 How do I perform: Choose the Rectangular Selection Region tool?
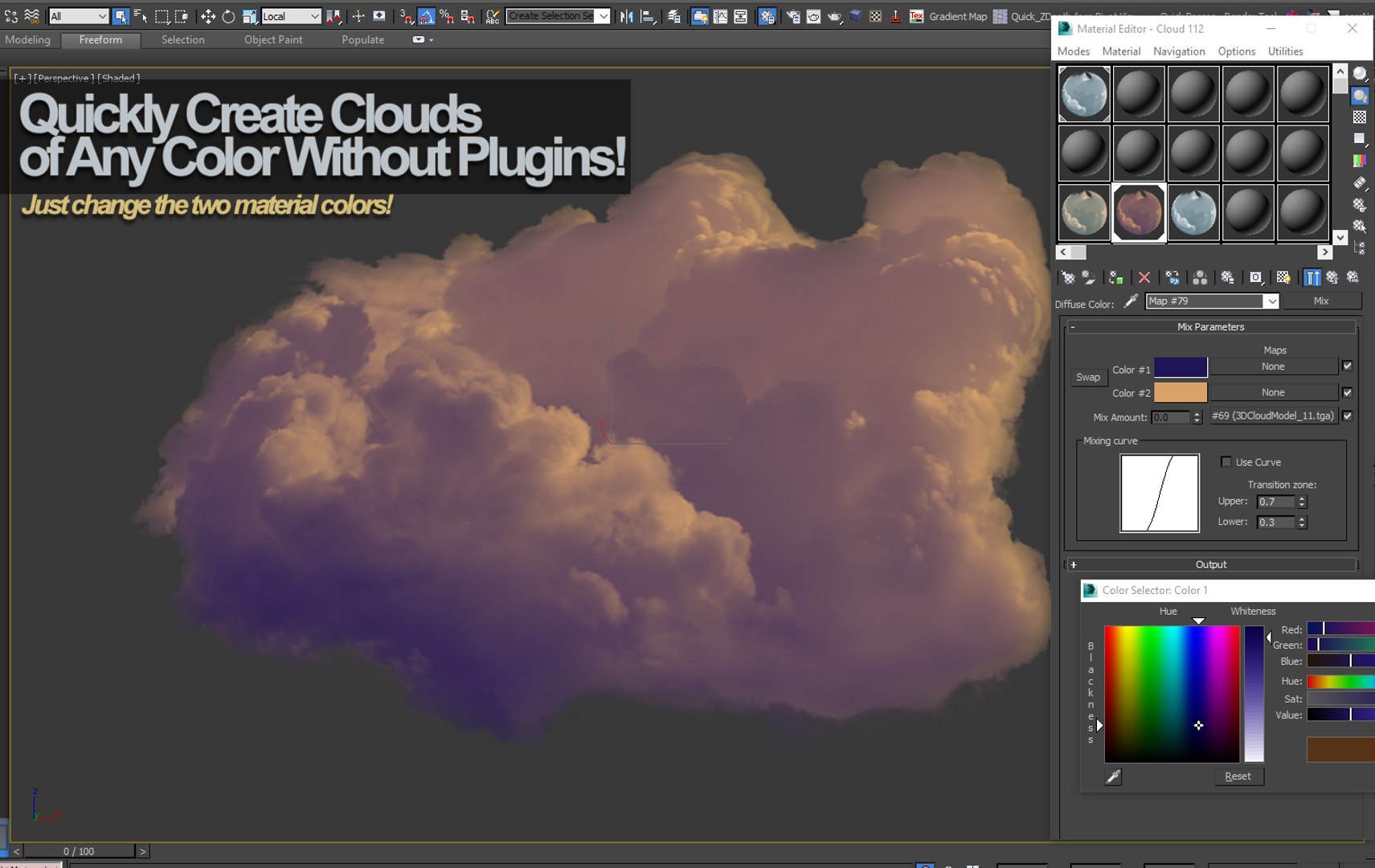[162, 16]
